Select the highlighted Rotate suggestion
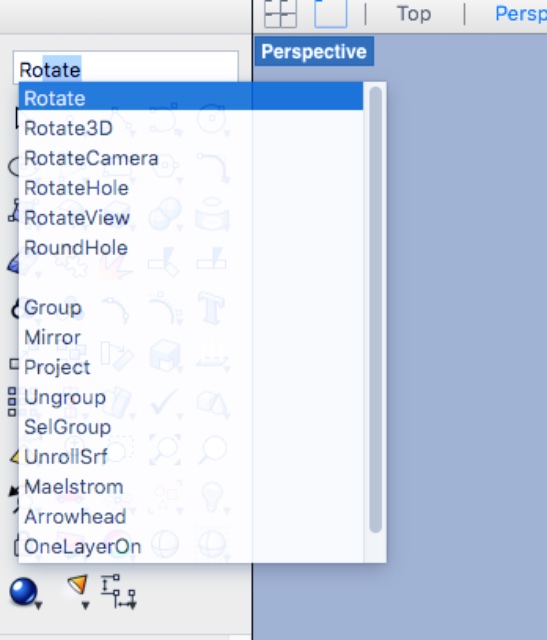This screenshot has height=640, width=547. point(191,98)
